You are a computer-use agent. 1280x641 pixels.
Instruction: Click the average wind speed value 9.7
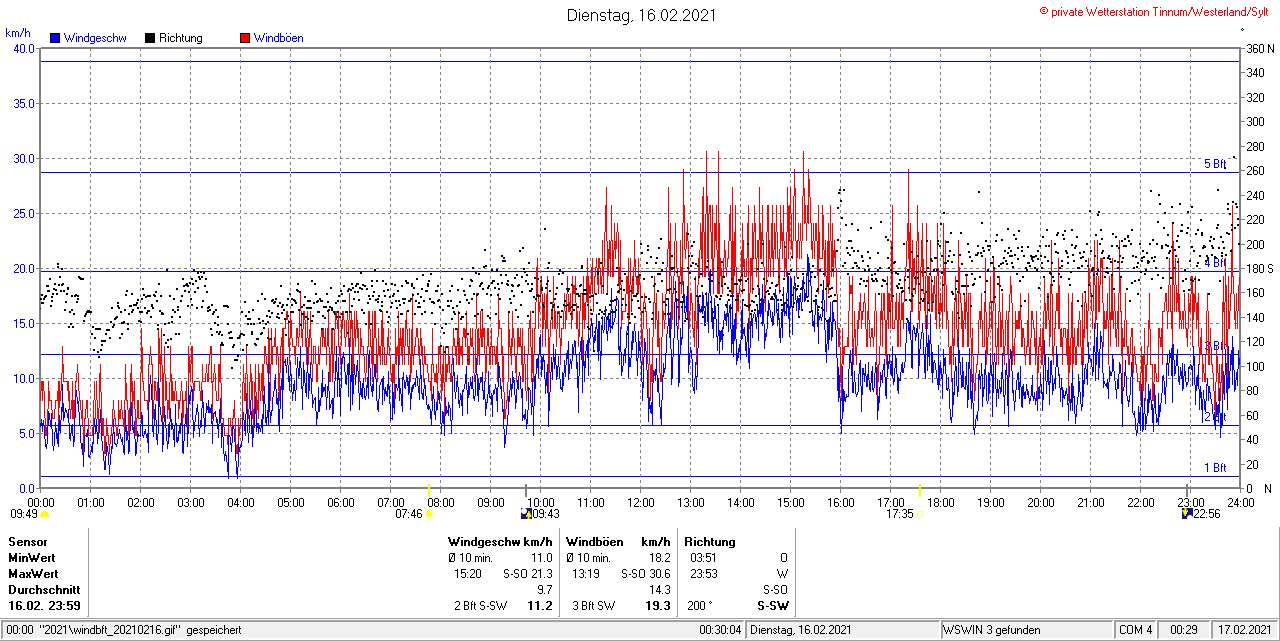(545, 590)
